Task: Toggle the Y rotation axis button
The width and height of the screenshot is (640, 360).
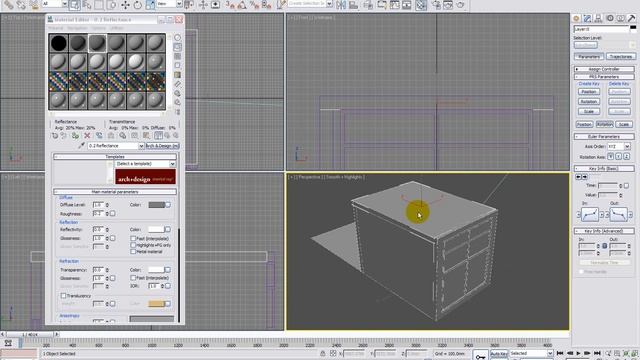Action: click(618, 157)
